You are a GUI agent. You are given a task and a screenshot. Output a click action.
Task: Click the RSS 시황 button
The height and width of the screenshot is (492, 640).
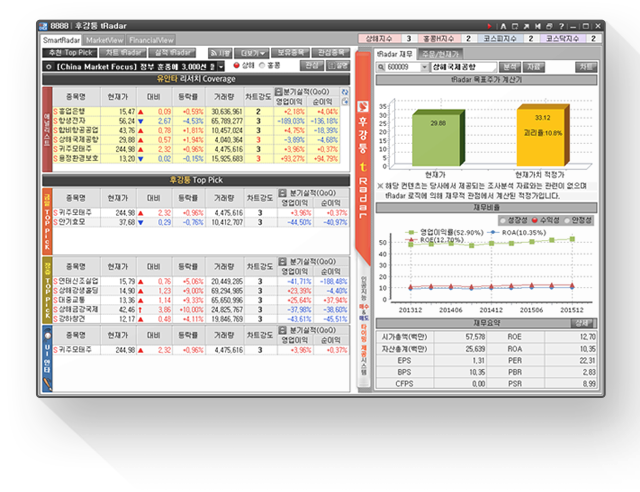click(x=220, y=53)
